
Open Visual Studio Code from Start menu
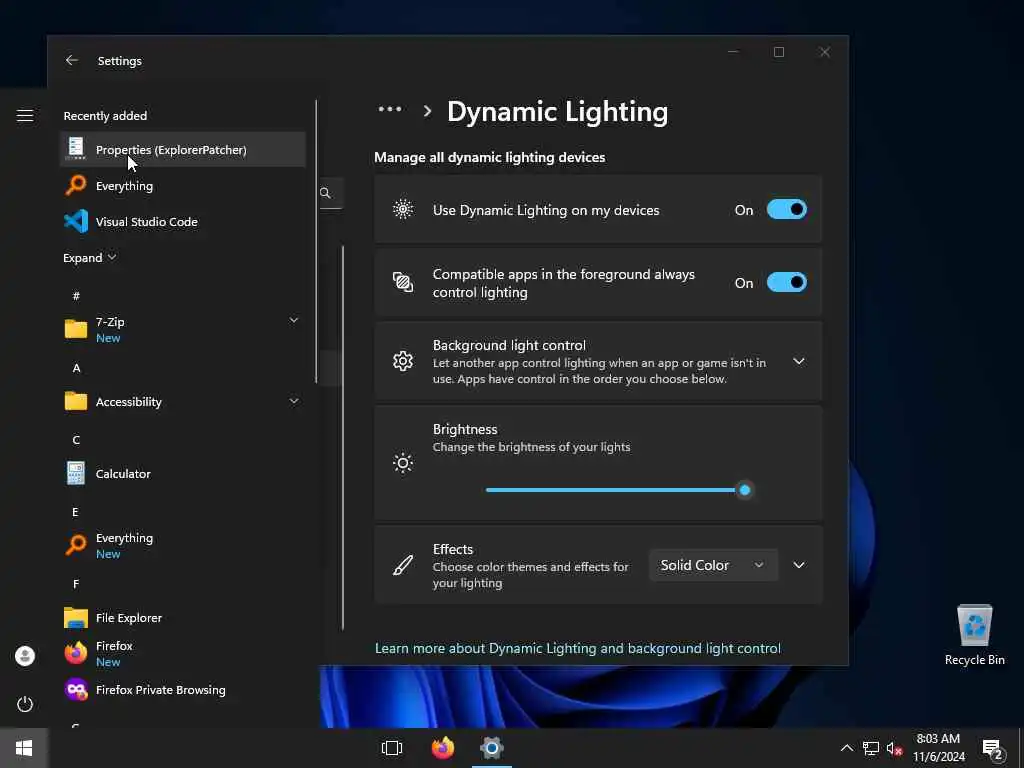tap(183, 221)
